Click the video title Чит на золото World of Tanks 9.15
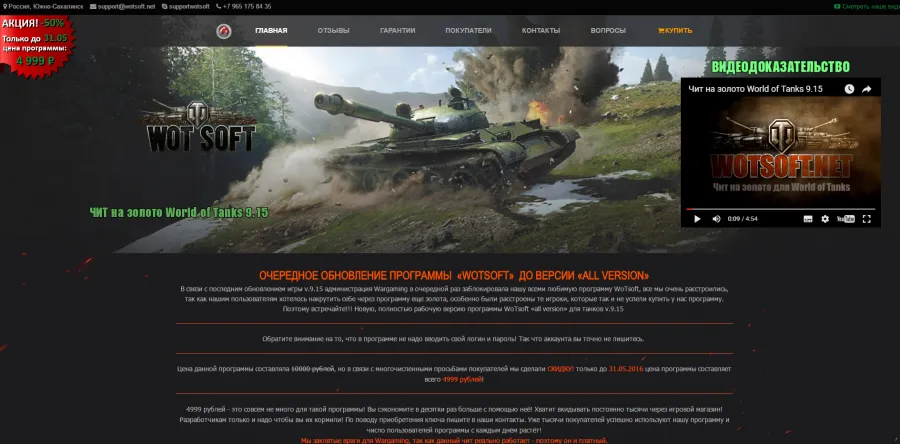 pos(755,89)
